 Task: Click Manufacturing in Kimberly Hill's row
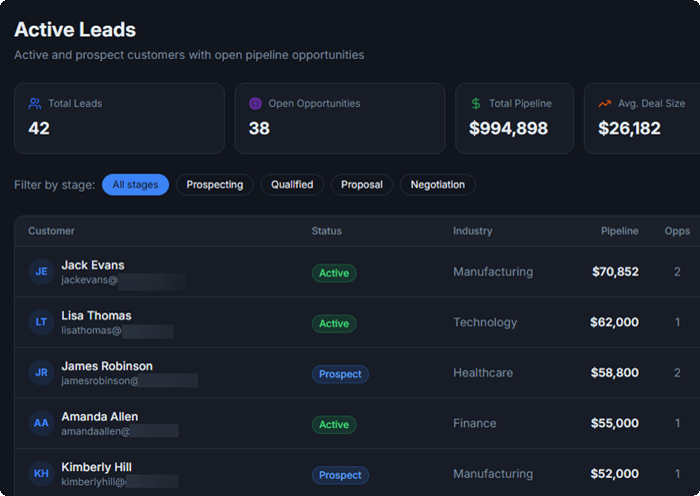493,474
